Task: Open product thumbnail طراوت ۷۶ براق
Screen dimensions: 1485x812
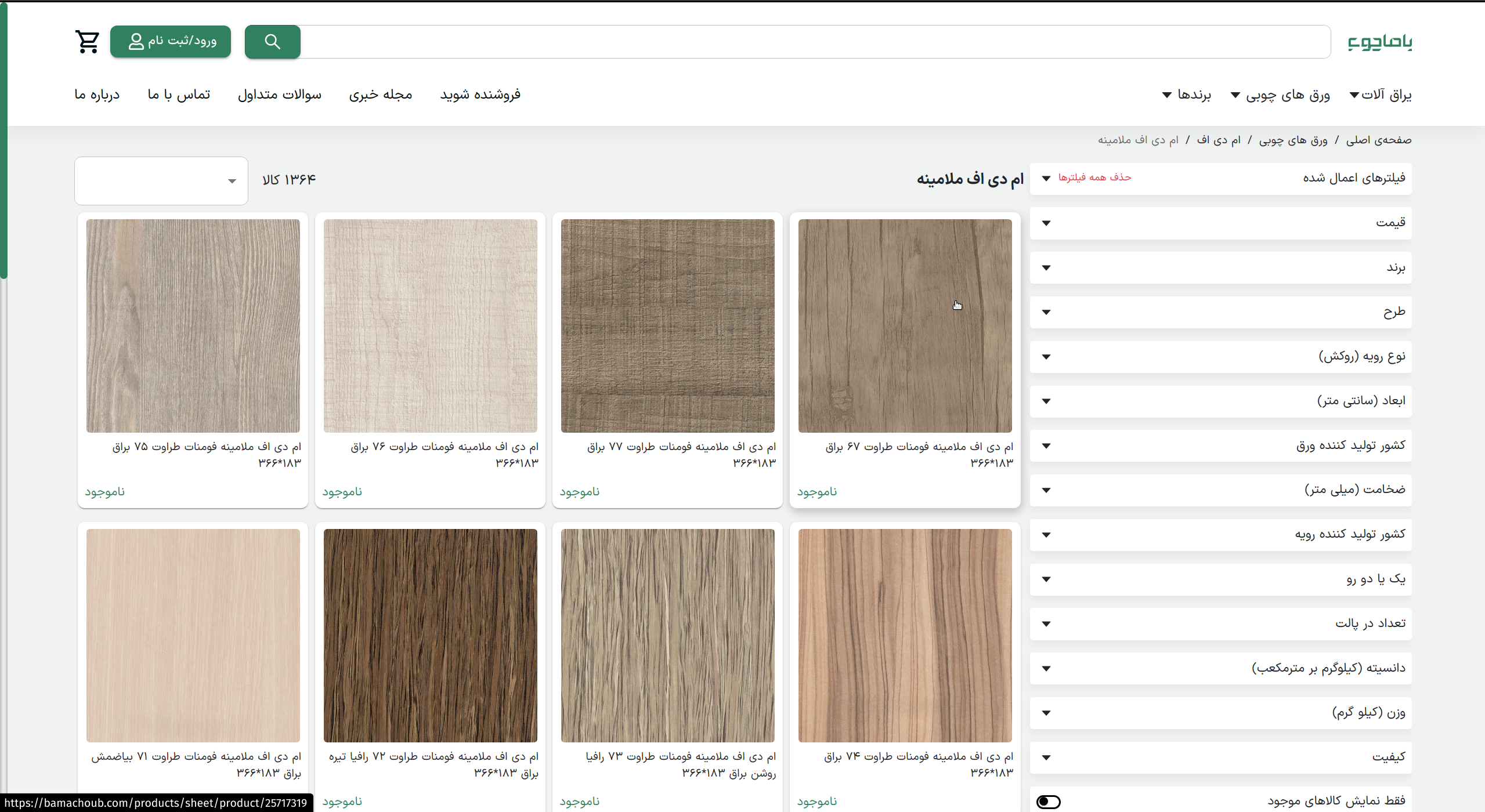Action: coord(430,325)
